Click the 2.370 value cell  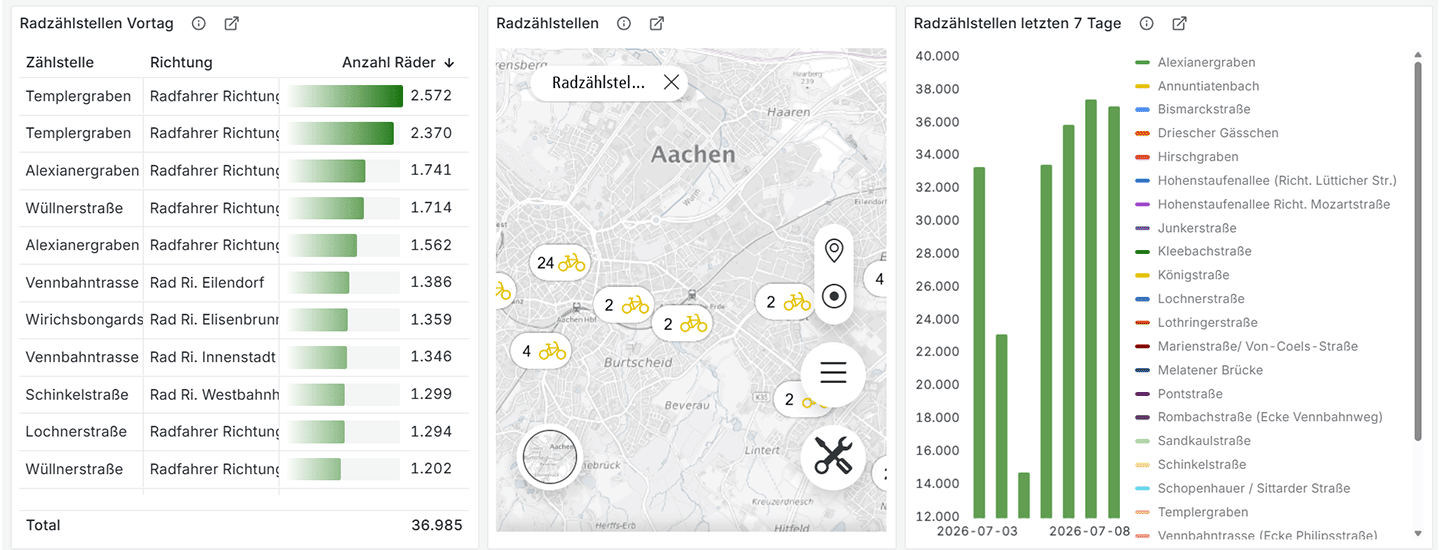coord(431,133)
